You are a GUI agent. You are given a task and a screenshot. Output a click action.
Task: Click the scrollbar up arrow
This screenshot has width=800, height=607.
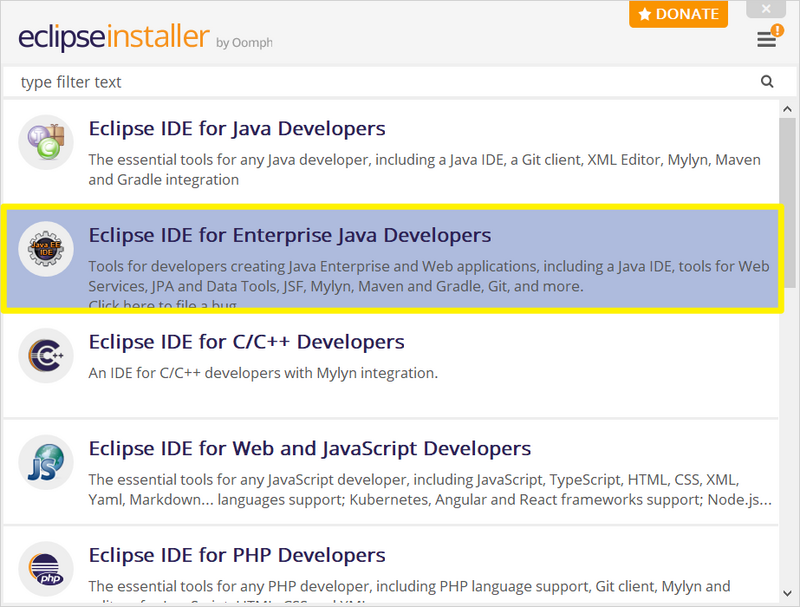pyautogui.click(x=787, y=107)
